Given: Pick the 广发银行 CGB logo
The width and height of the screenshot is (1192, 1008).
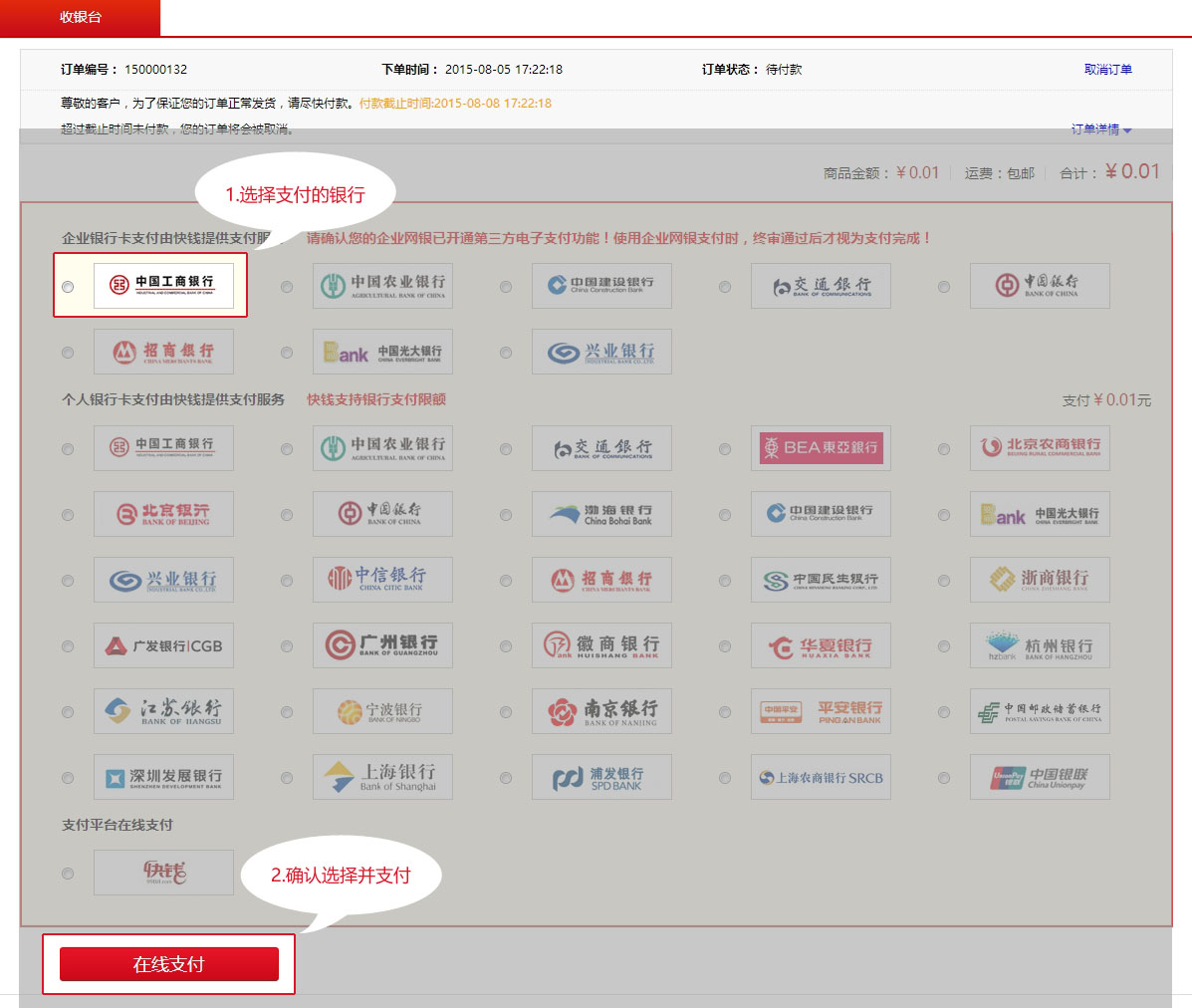Looking at the screenshot, I should [163, 645].
